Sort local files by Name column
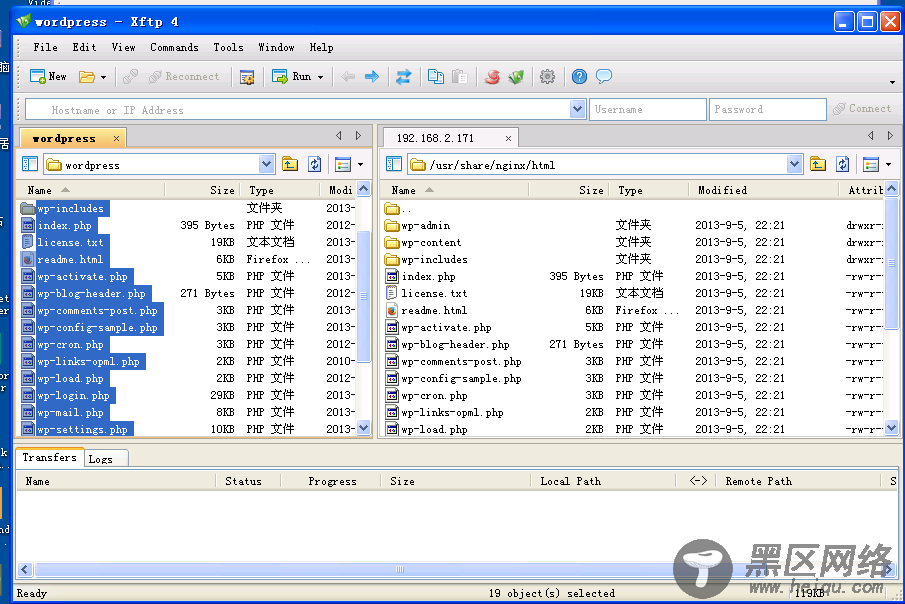The height and width of the screenshot is (604, 905). tap(92, 190)
